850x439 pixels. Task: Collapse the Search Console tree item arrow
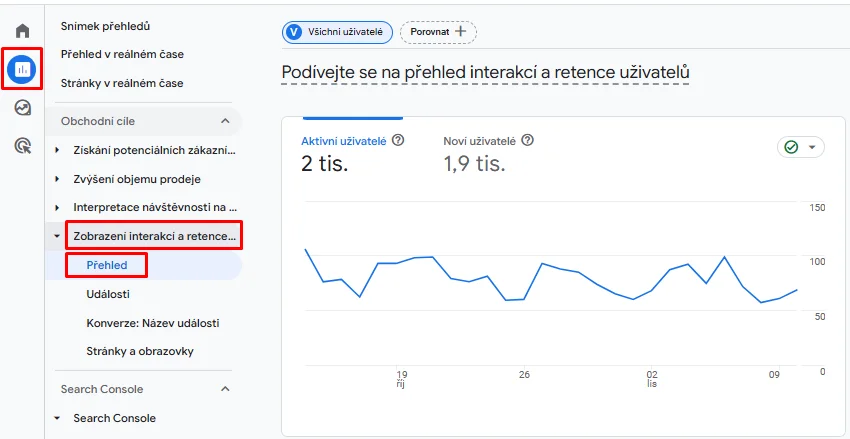coord(57,418)
